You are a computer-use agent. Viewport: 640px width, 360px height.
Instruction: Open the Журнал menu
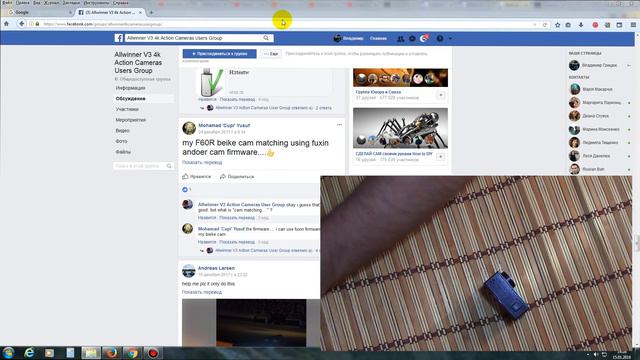pyautogui.click(x=51, y=3)
